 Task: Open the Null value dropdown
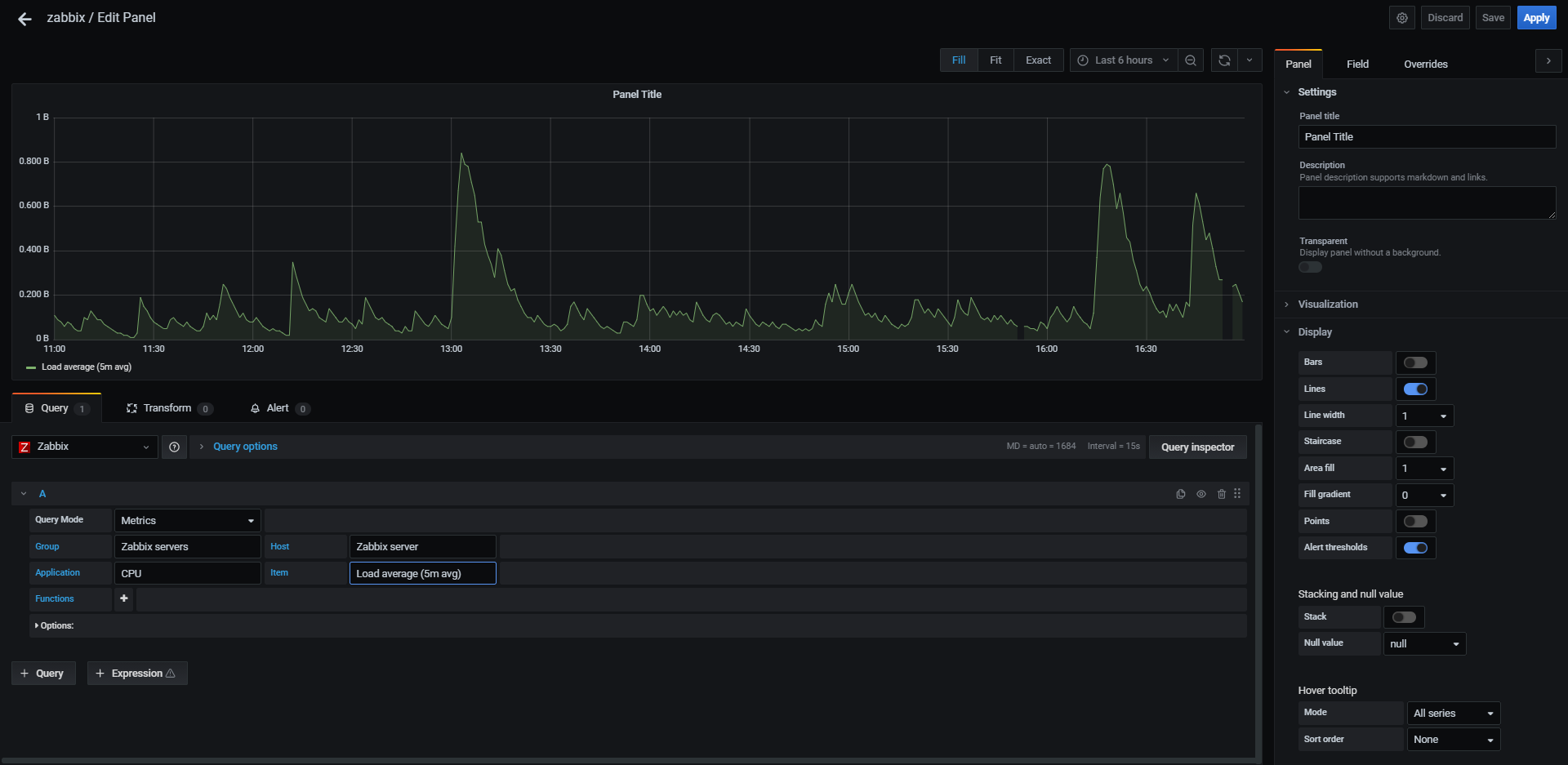tap(1424, 643)
